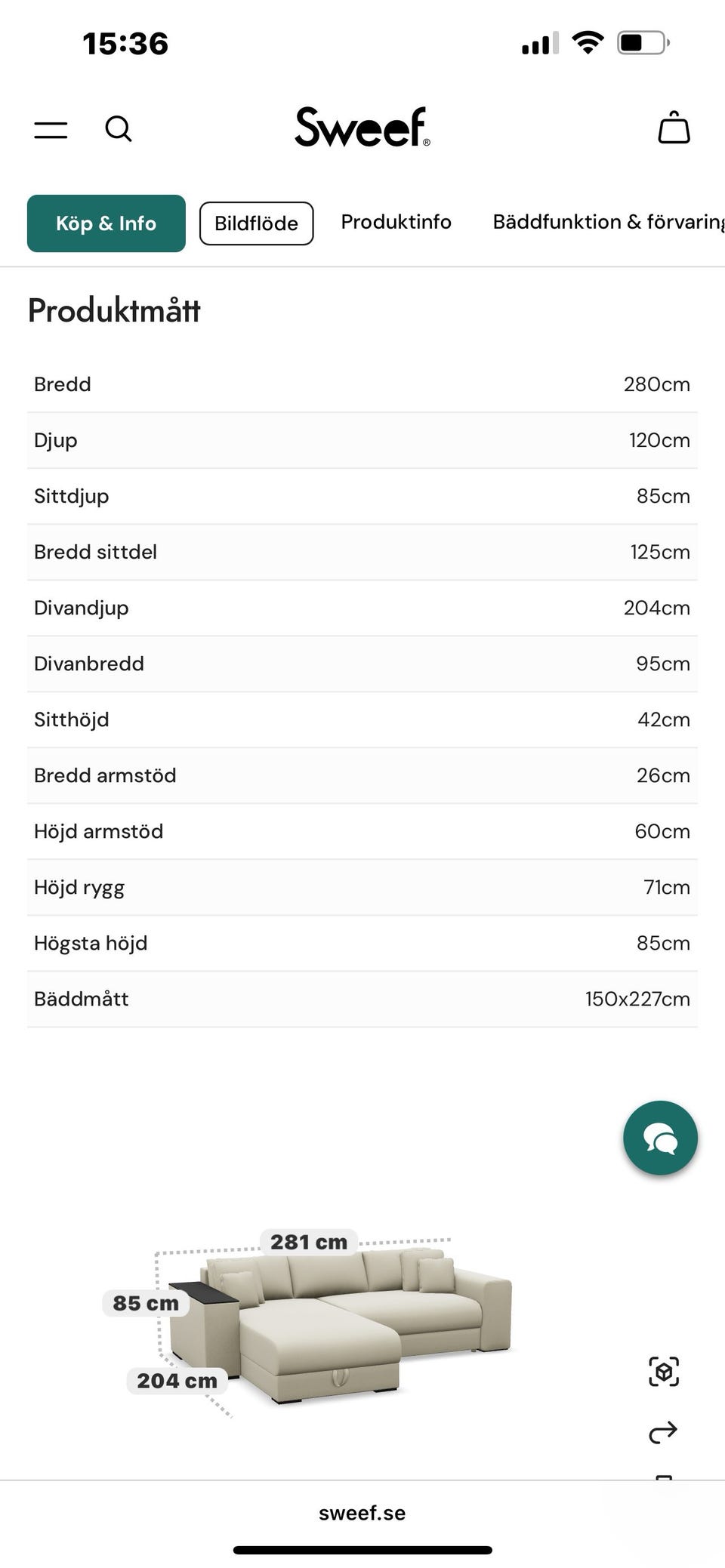725x1568 pixels.
Task: Select the Köp & Info tab
Action: pos(106,223)
